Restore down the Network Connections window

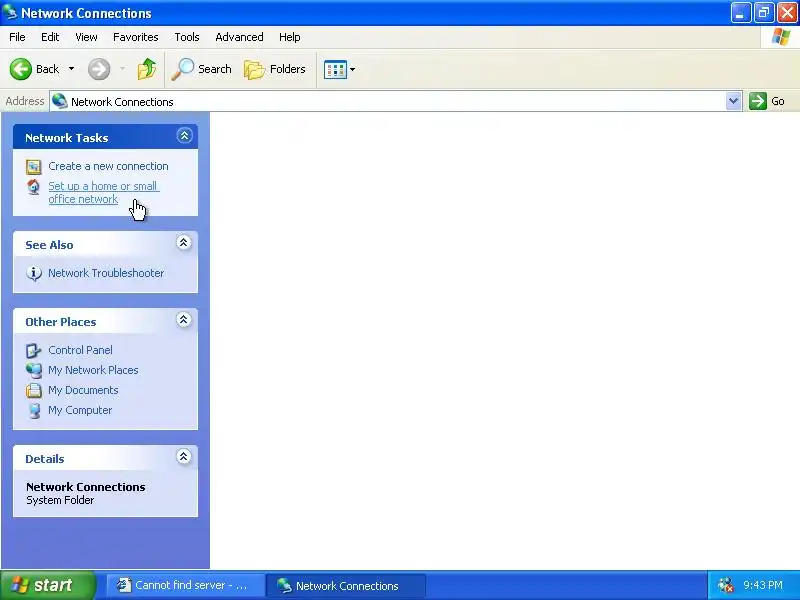pos(764,13)
